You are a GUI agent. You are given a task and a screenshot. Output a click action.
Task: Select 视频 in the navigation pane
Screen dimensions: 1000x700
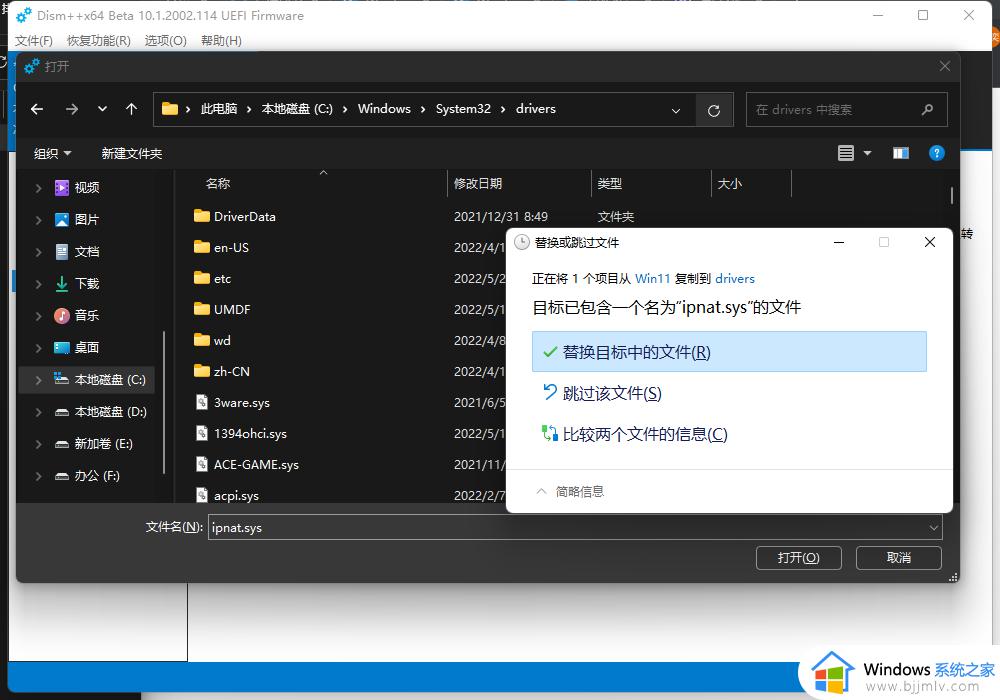(87, 187)
